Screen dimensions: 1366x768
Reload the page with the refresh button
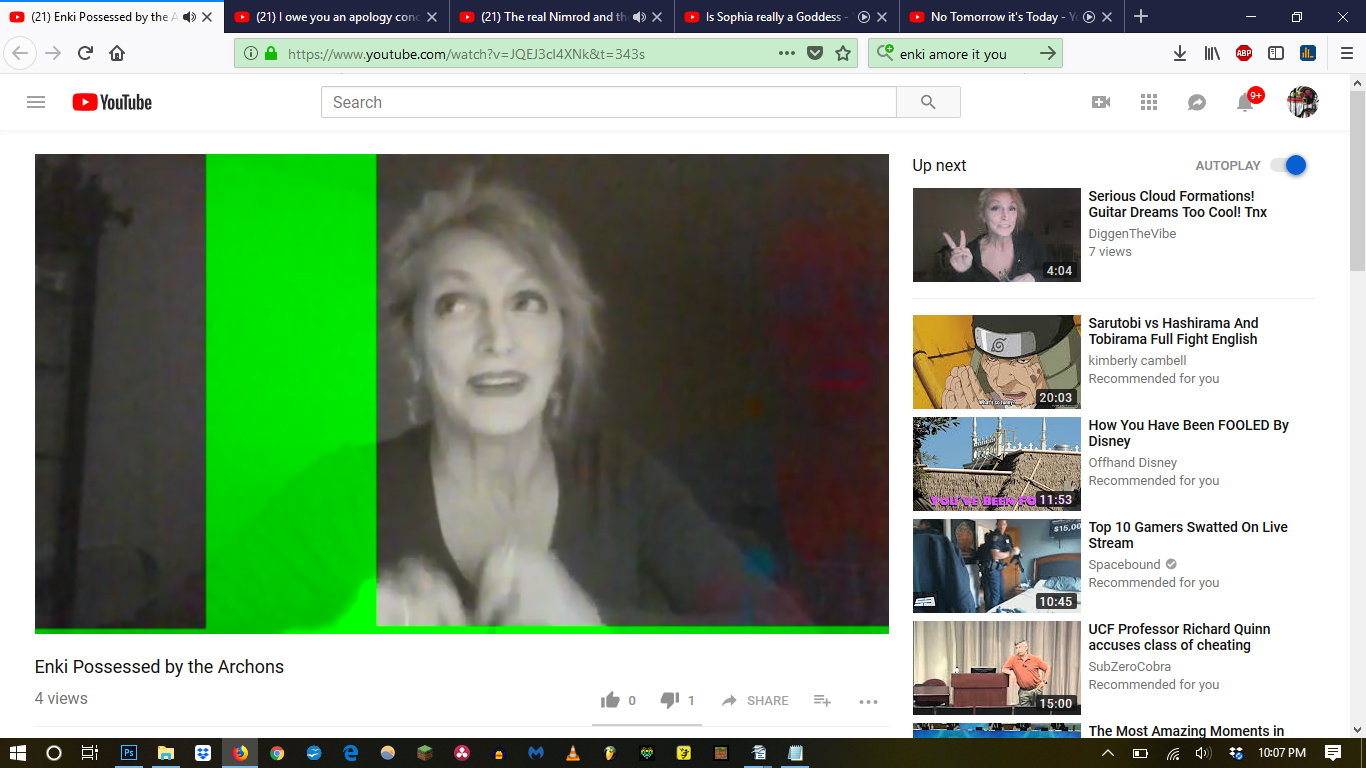click(x=85, y=53)
